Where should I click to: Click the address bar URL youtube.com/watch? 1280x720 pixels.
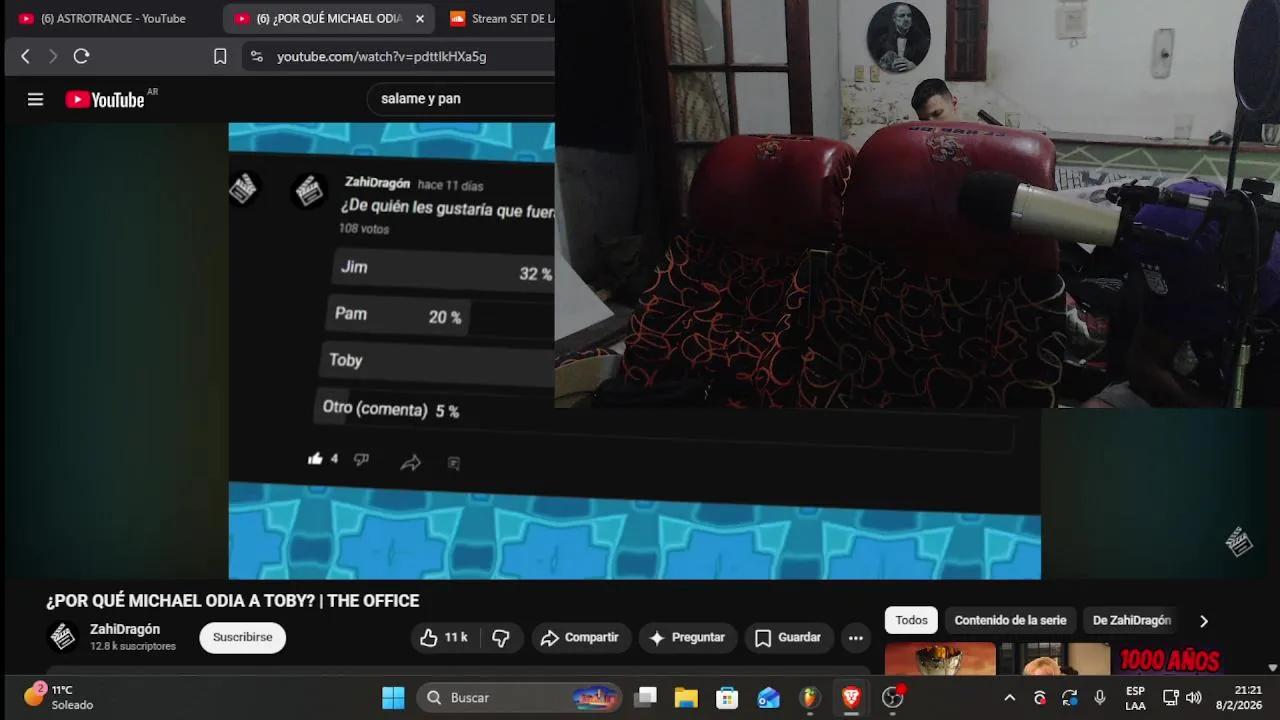click(x=382, y=57)
